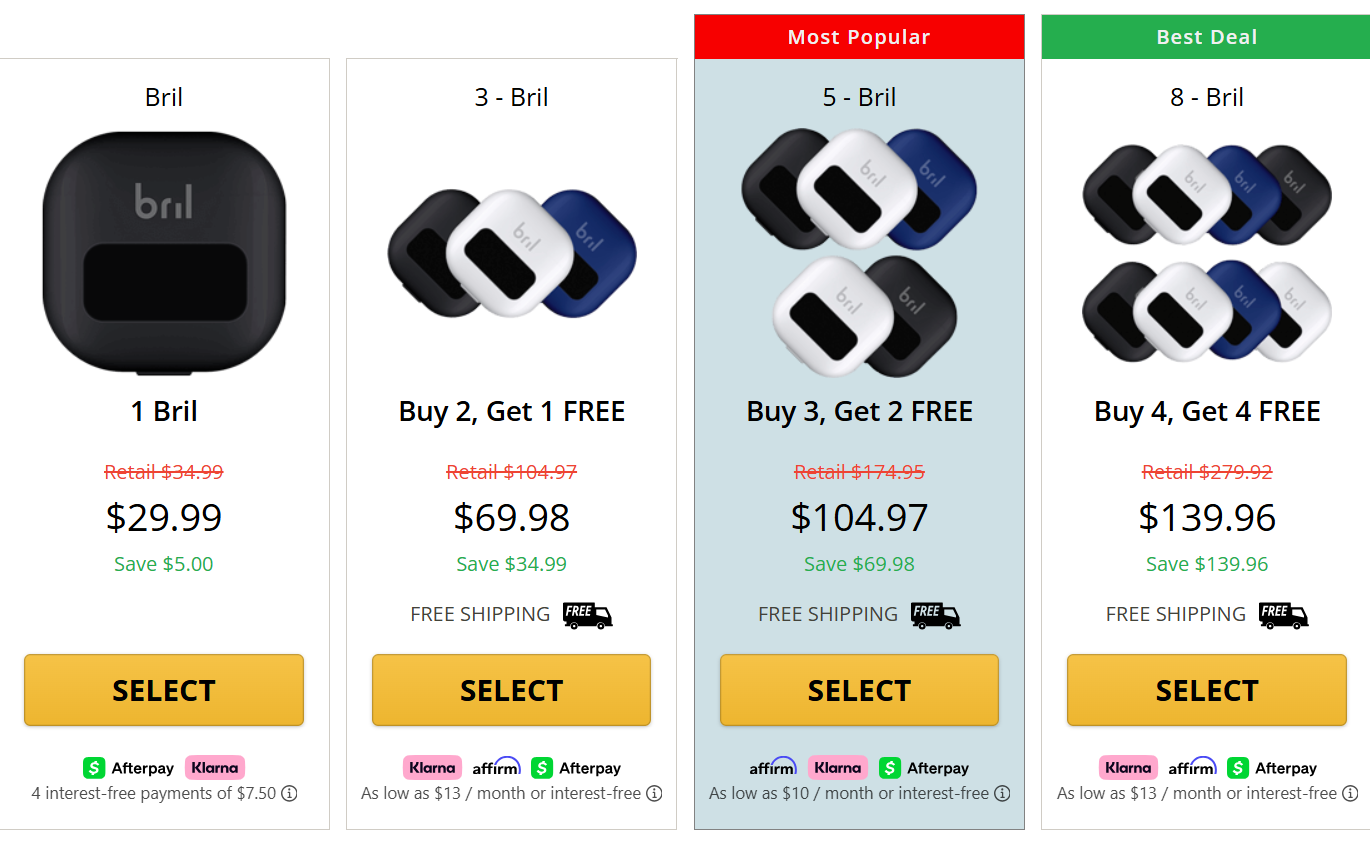Click the Affirm logo in the 3 - Bril card
Screen dimensions: 1370x842
click(x=496, y=768)
